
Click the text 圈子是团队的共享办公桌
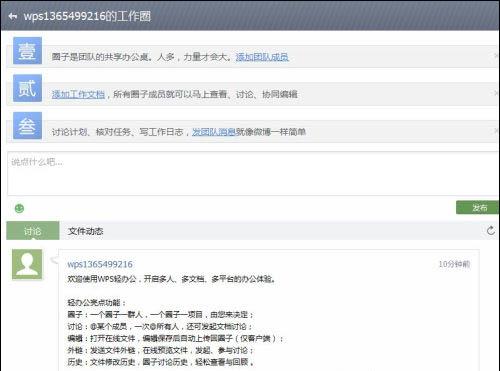click(x=100, y=57)
